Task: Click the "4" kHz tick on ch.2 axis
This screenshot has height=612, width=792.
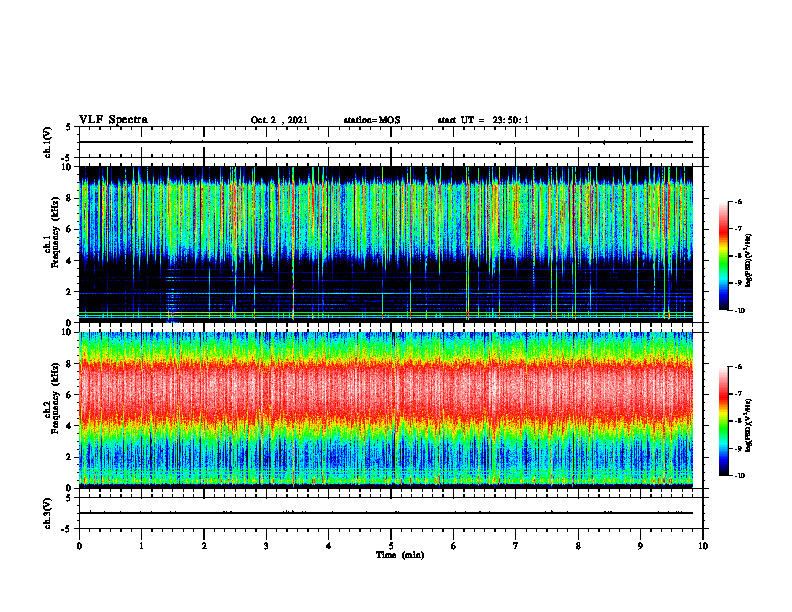Action: tap(69, 427)
